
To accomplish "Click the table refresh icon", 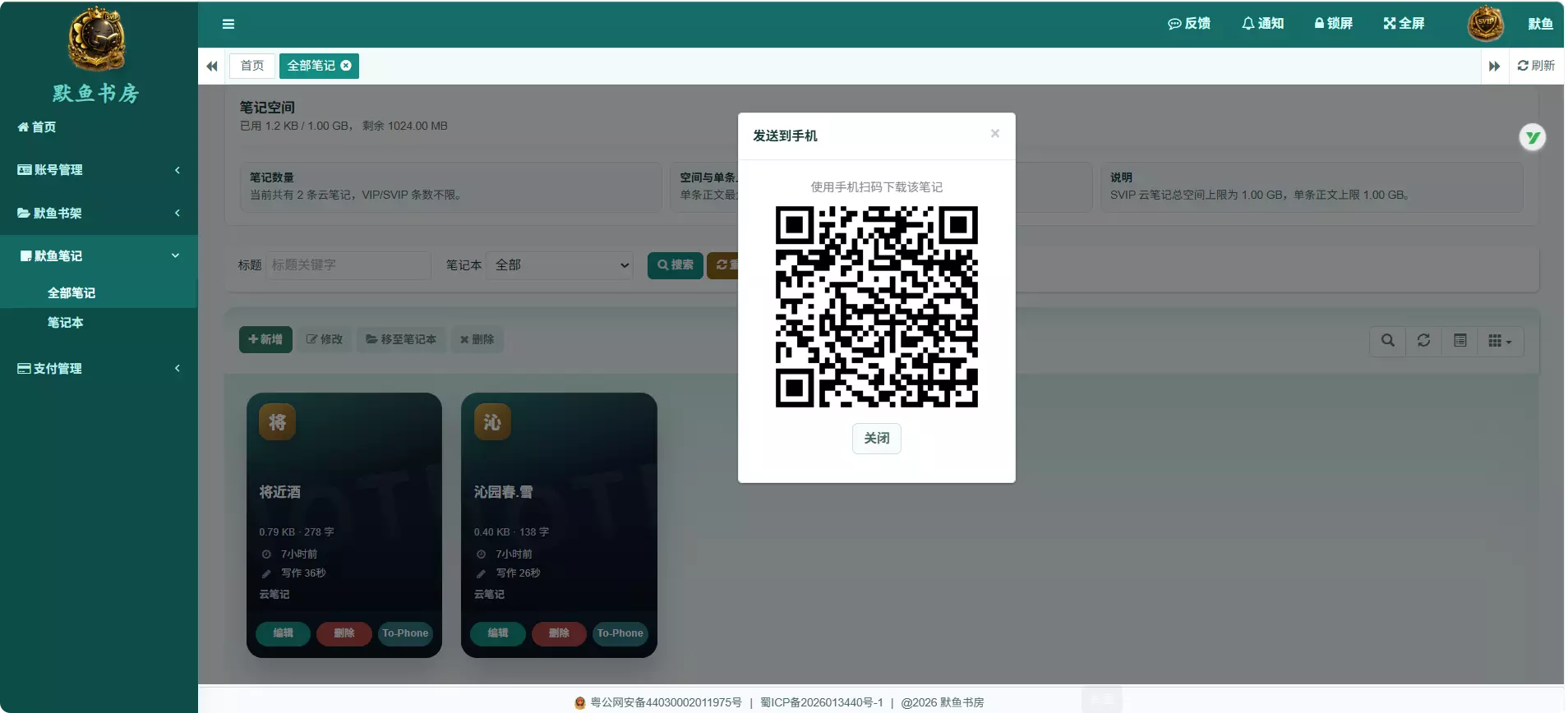I will pos(1424,341).
